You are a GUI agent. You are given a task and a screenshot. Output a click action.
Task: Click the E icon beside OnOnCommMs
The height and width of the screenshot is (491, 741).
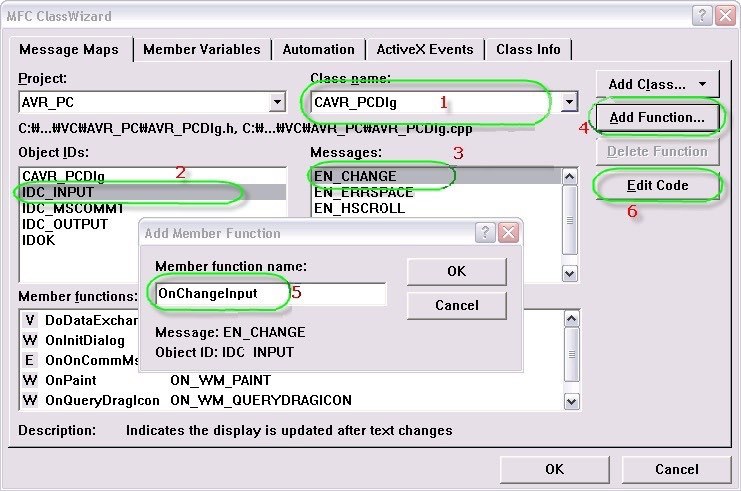pyautogui.click(x=29, y=360)
